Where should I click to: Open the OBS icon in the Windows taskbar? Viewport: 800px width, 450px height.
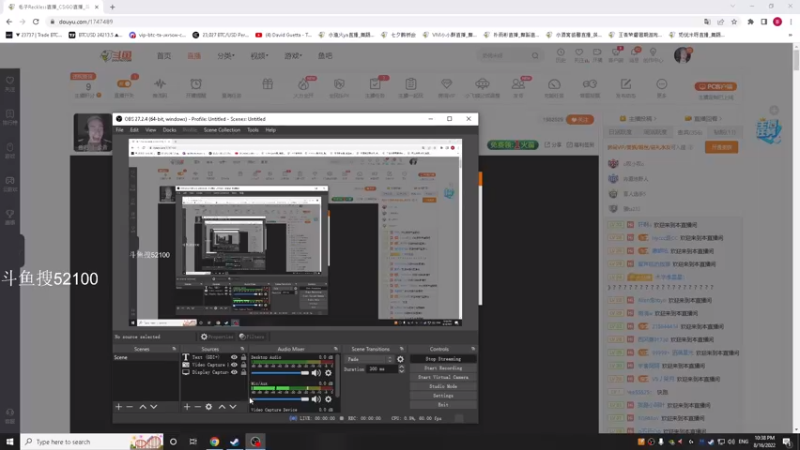[256, 442]
